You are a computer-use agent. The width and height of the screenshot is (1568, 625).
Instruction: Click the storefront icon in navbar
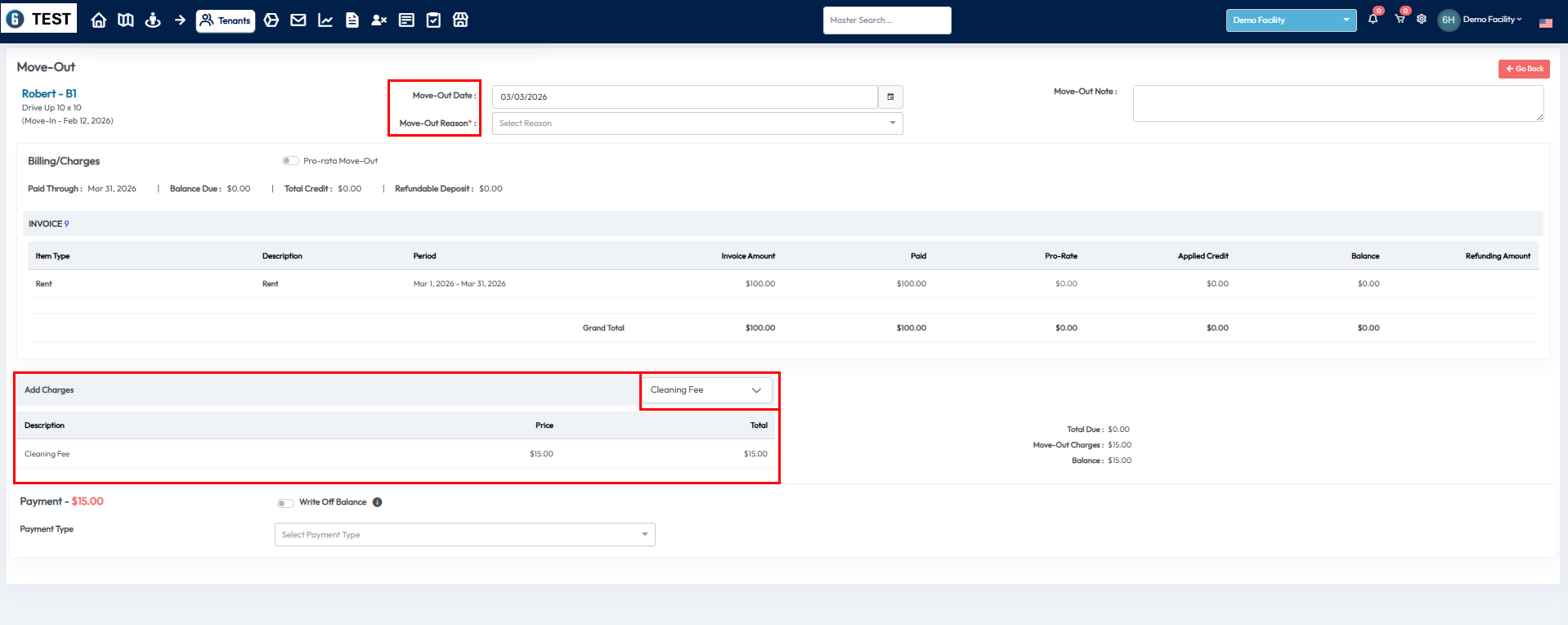coord(461,20)
